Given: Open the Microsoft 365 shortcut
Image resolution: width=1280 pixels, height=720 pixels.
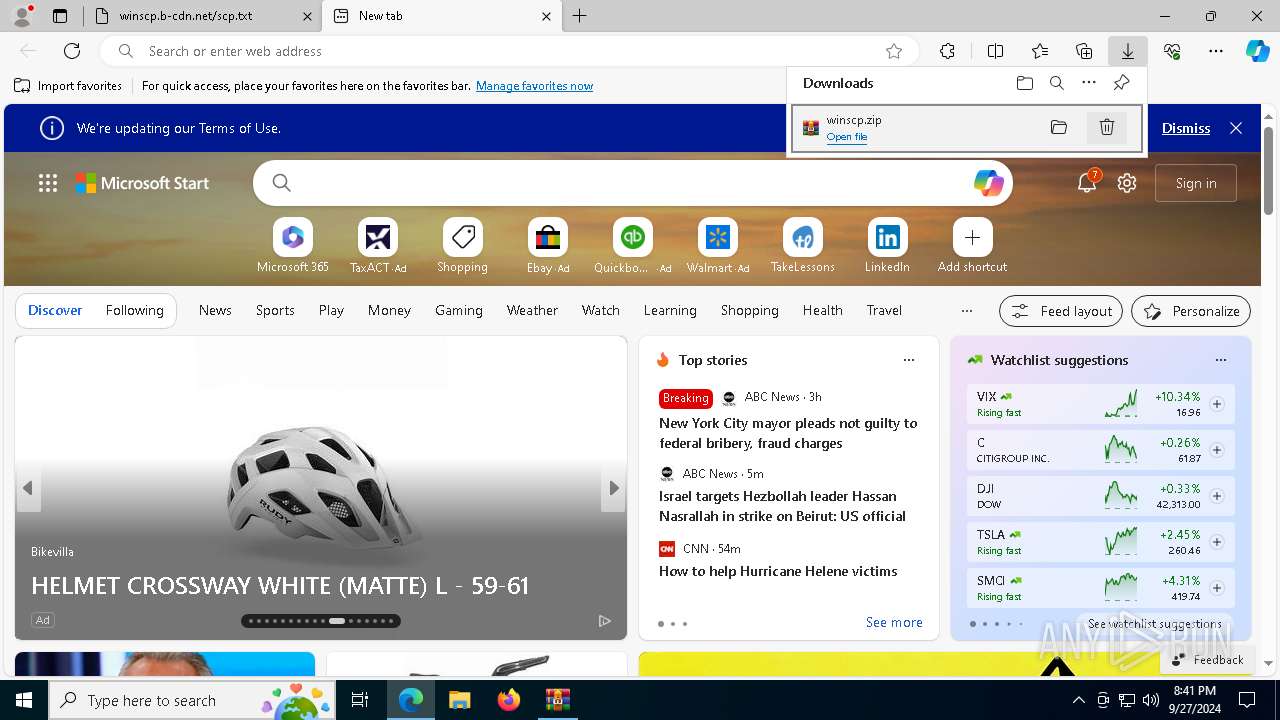Looking at the screenshot, I should [x=293, y=246].
